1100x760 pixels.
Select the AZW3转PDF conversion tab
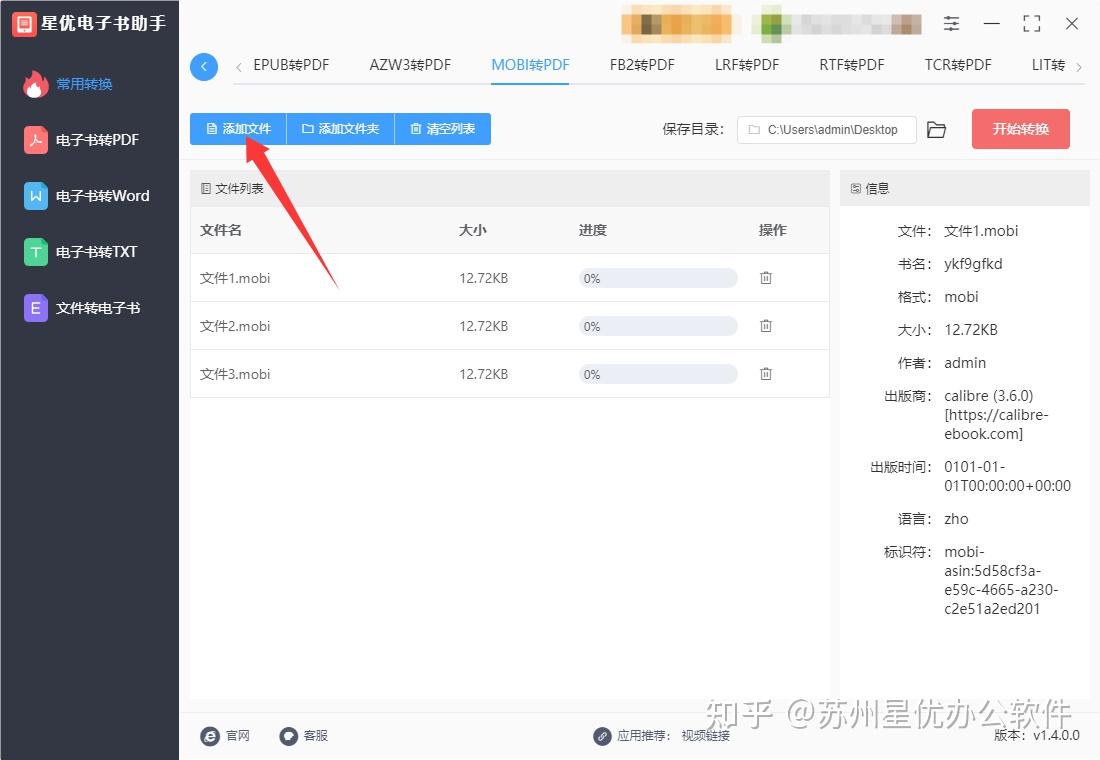point(409,64)
